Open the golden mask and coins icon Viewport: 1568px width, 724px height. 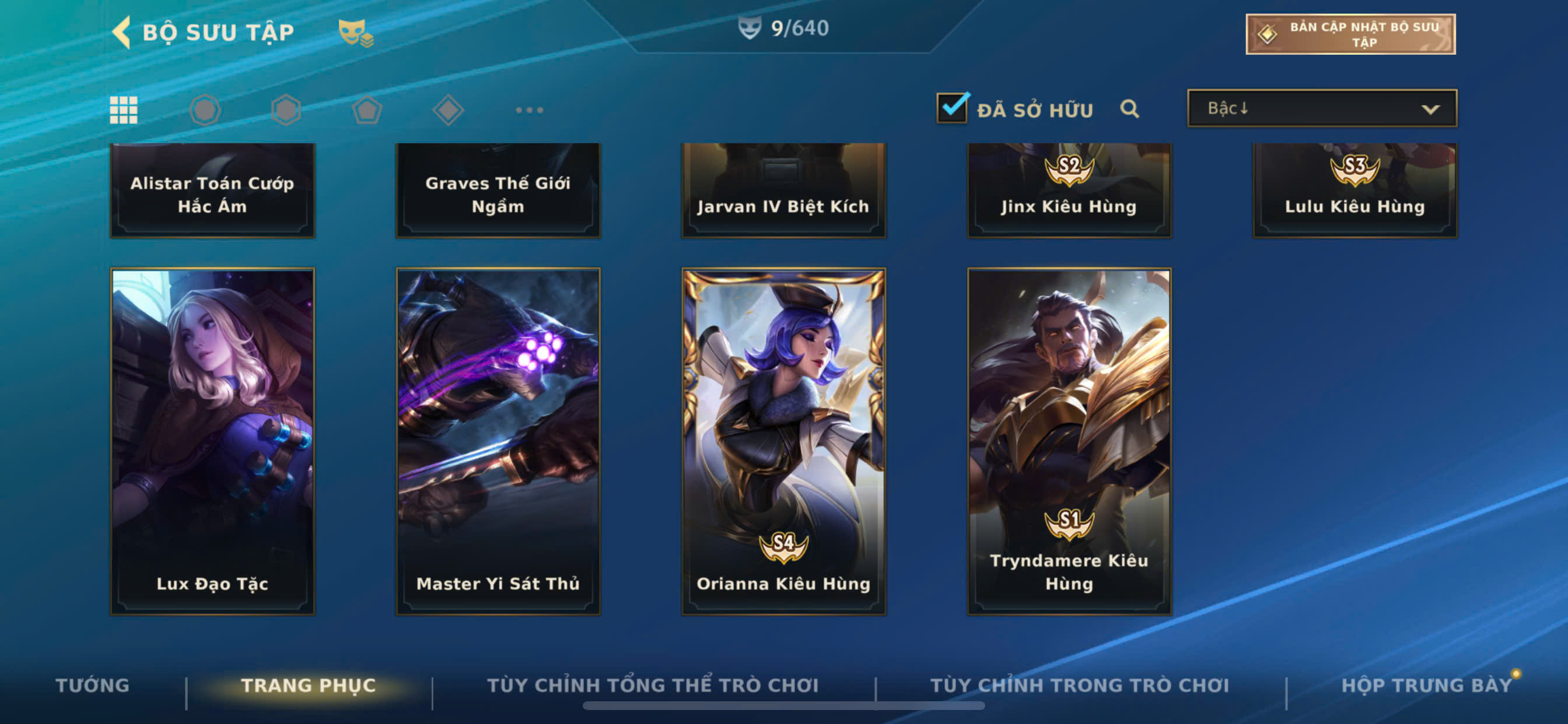[356, 33]
